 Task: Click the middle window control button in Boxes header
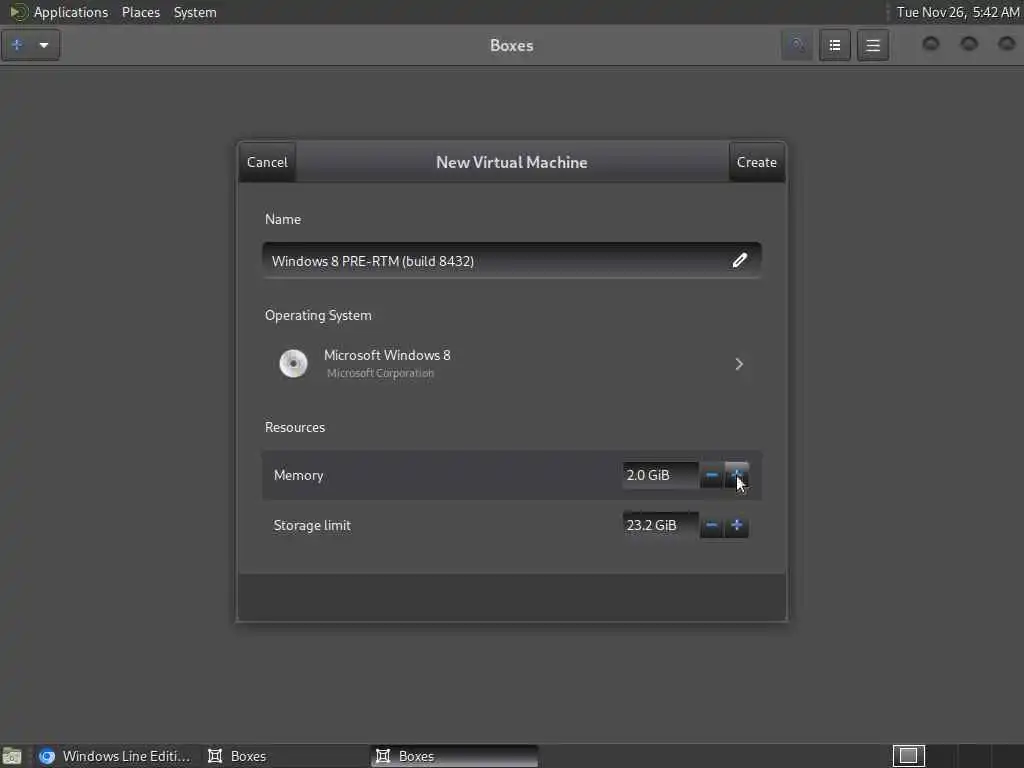pyautogui.click(x=969, y=44)
